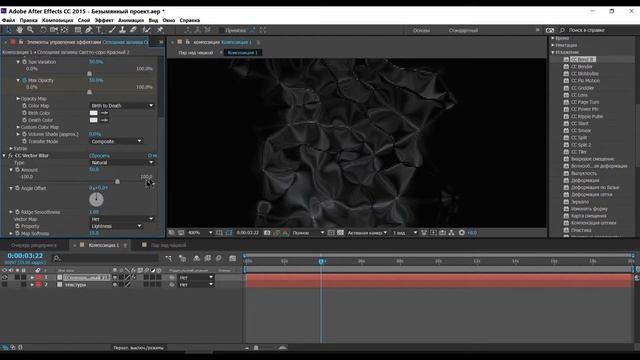The image size is (640, 360).
Task: Click the help search magnifier icon
Action: coord(562,30)
